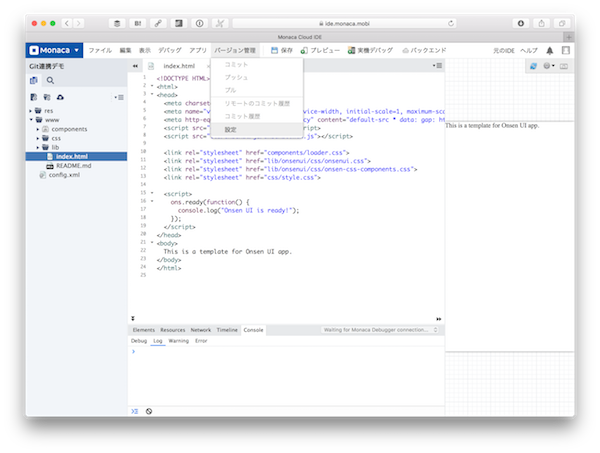Fold the body tag at line 21
The width and height of the screenshot is (600, 453).
point(152,242)
